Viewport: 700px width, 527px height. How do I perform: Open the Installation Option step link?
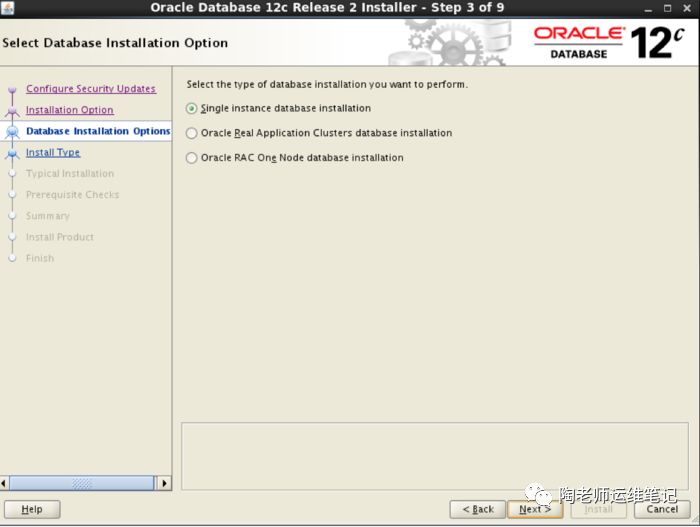pyautogui.click(x=70, y=110)
